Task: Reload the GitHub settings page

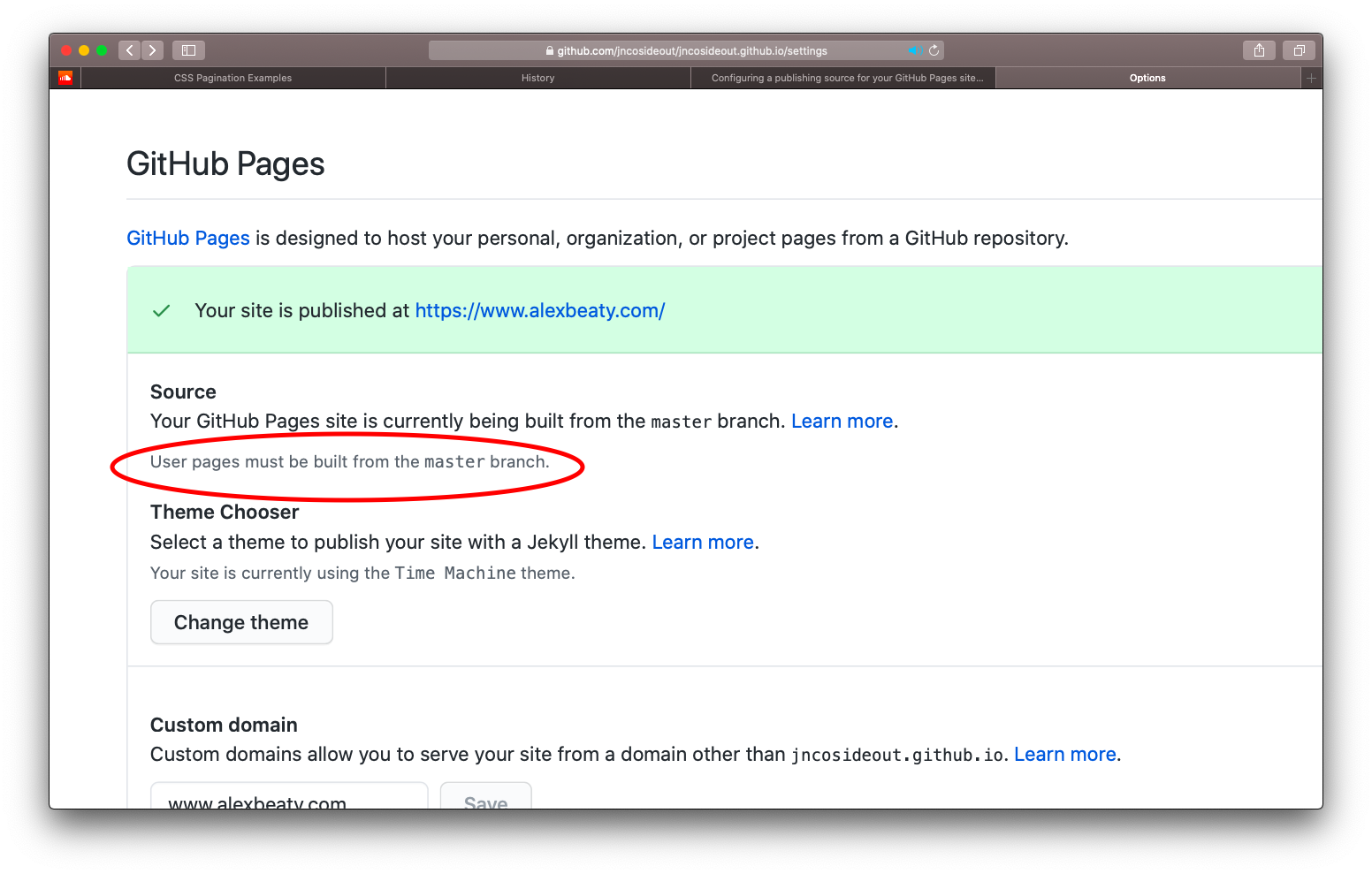Action: [934, 50]
